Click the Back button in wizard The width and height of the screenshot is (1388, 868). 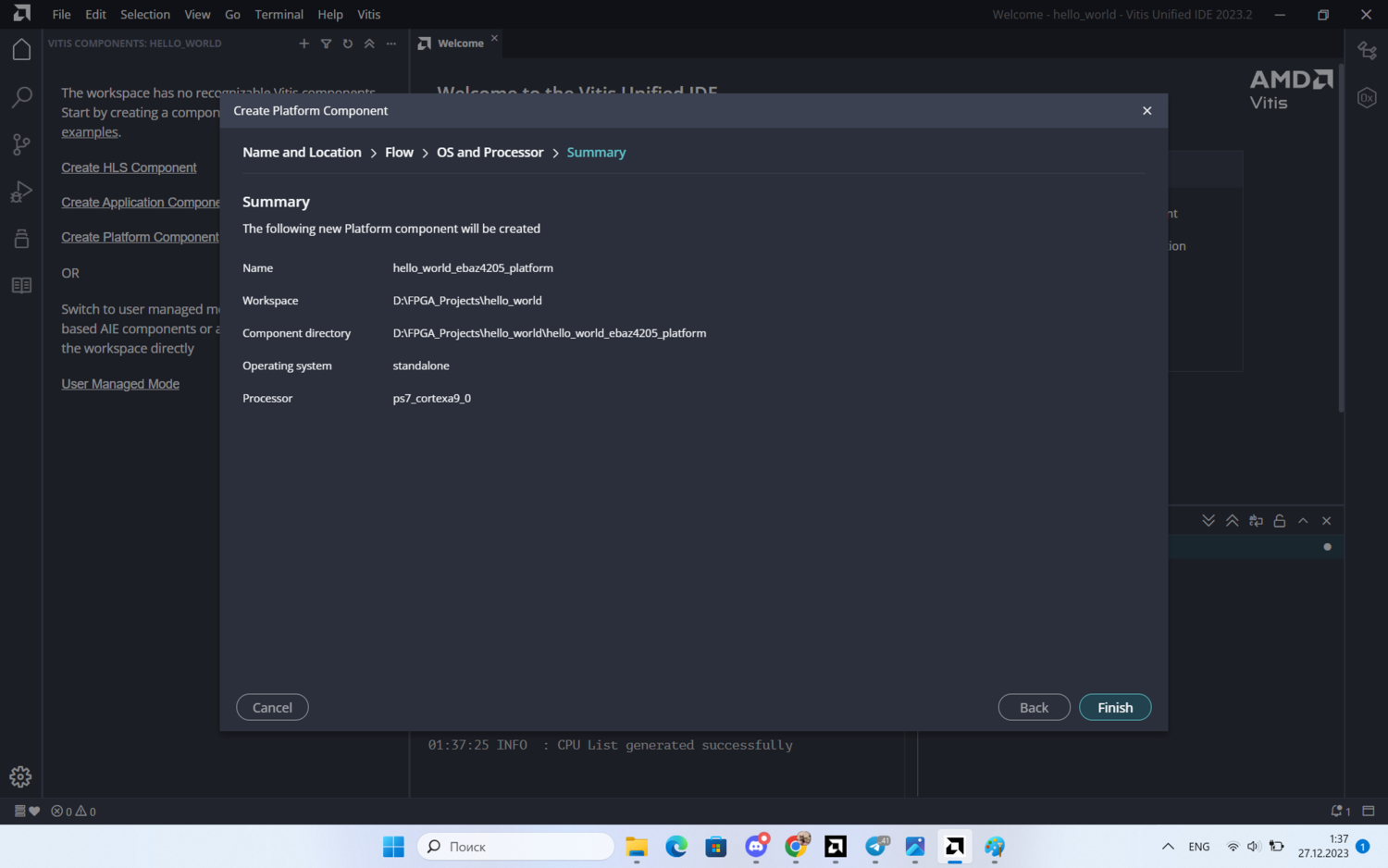click(1034, 707)
